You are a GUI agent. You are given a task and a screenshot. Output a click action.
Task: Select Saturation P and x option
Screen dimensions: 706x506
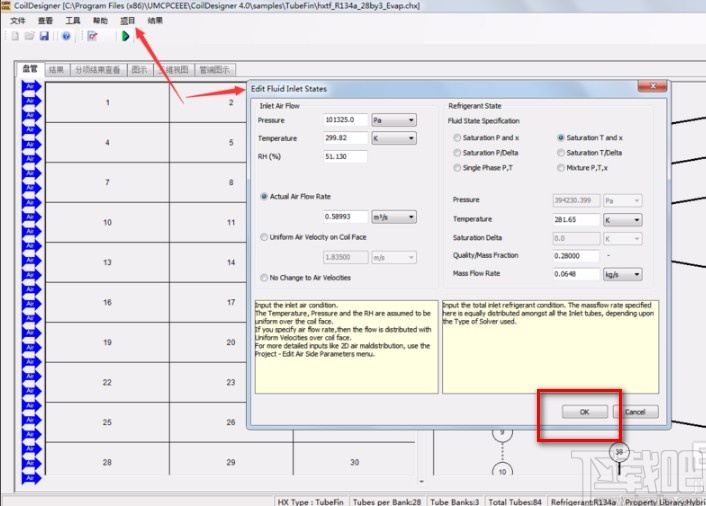click(458, 138)
